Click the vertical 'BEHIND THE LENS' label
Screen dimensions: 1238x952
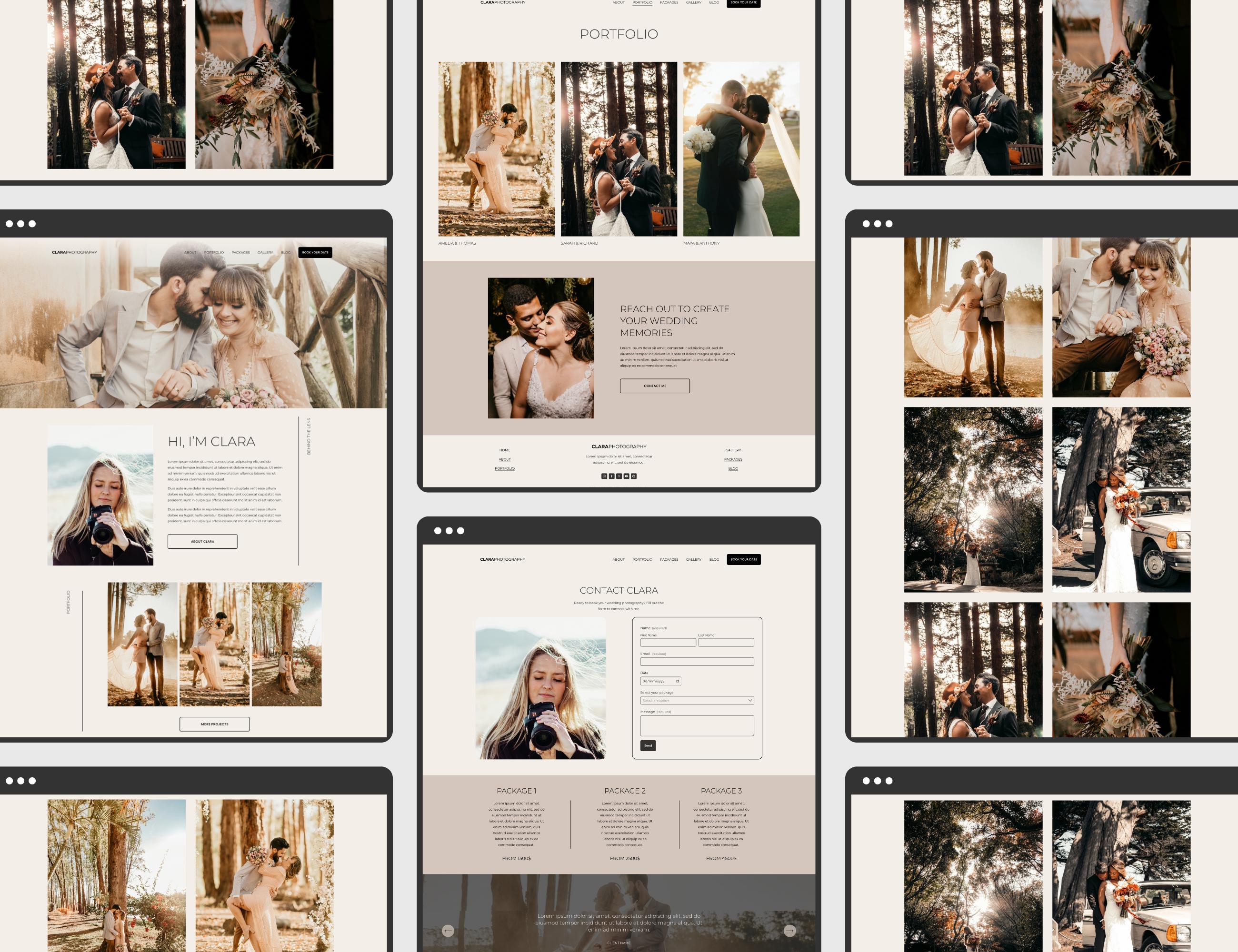coord(309,436)
